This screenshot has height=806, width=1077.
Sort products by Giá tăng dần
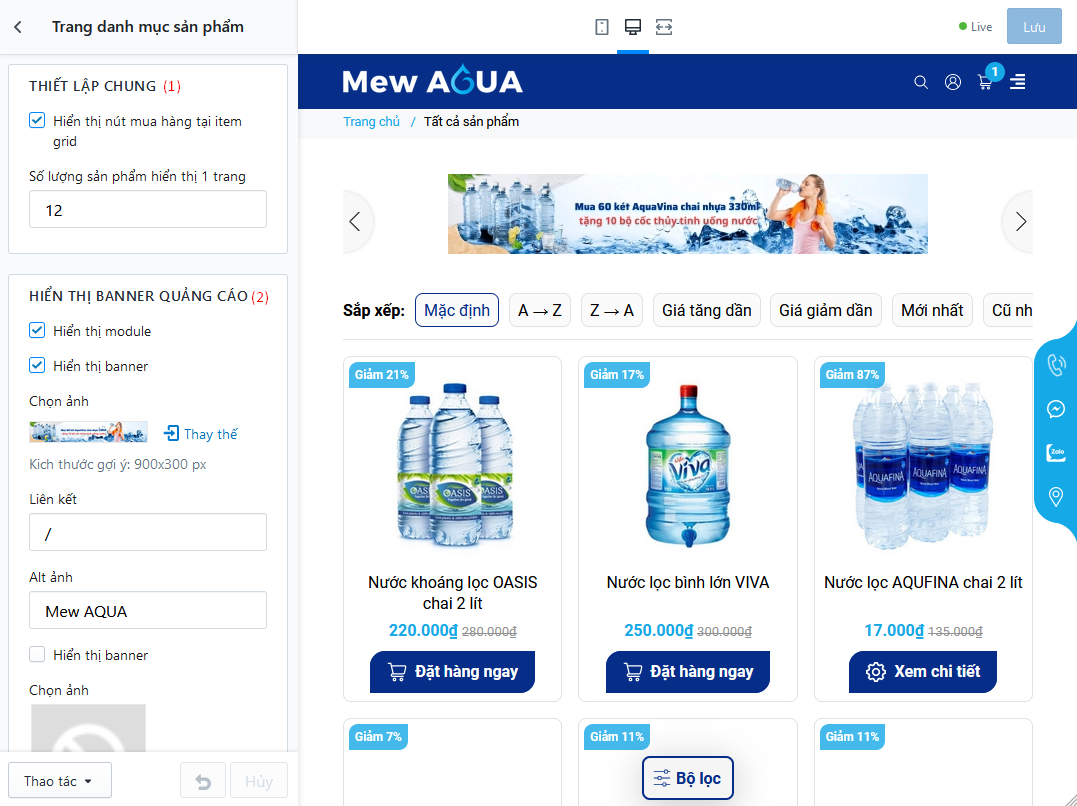pos(707,310)
